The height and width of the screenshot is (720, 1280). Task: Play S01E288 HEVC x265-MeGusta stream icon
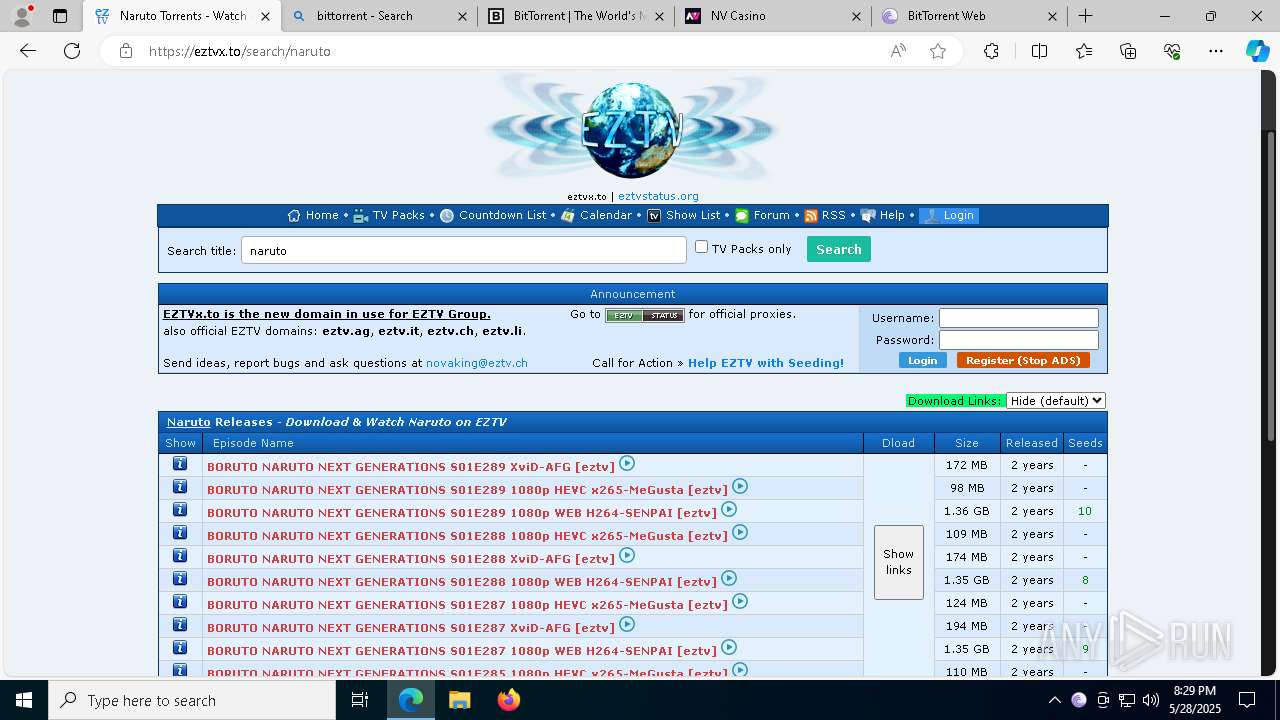point(740,532)
